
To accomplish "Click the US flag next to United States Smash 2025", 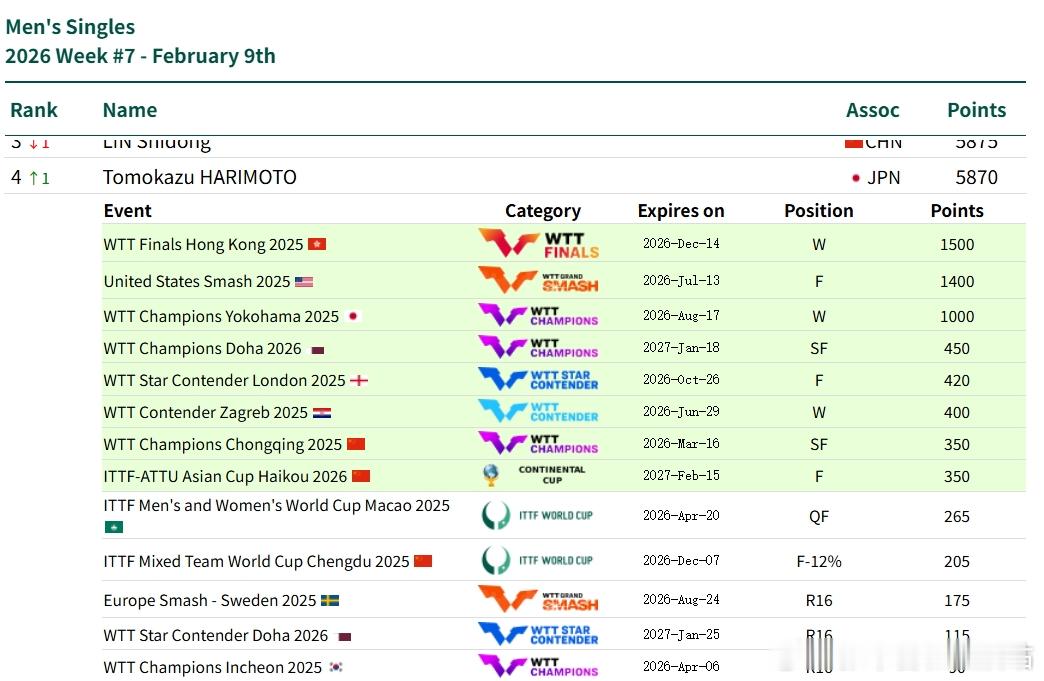I will (x=304, y=282).
